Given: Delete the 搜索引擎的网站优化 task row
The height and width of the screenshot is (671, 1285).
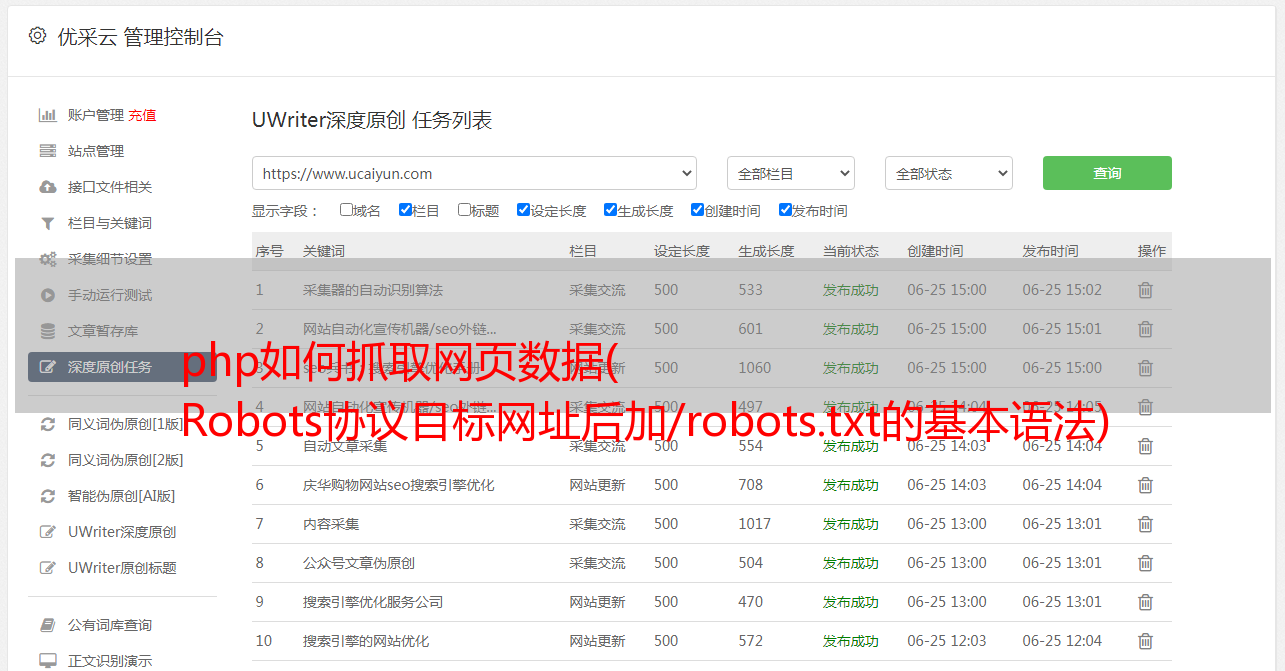Looking at the screenshot, I should (x=1145, y=641).
